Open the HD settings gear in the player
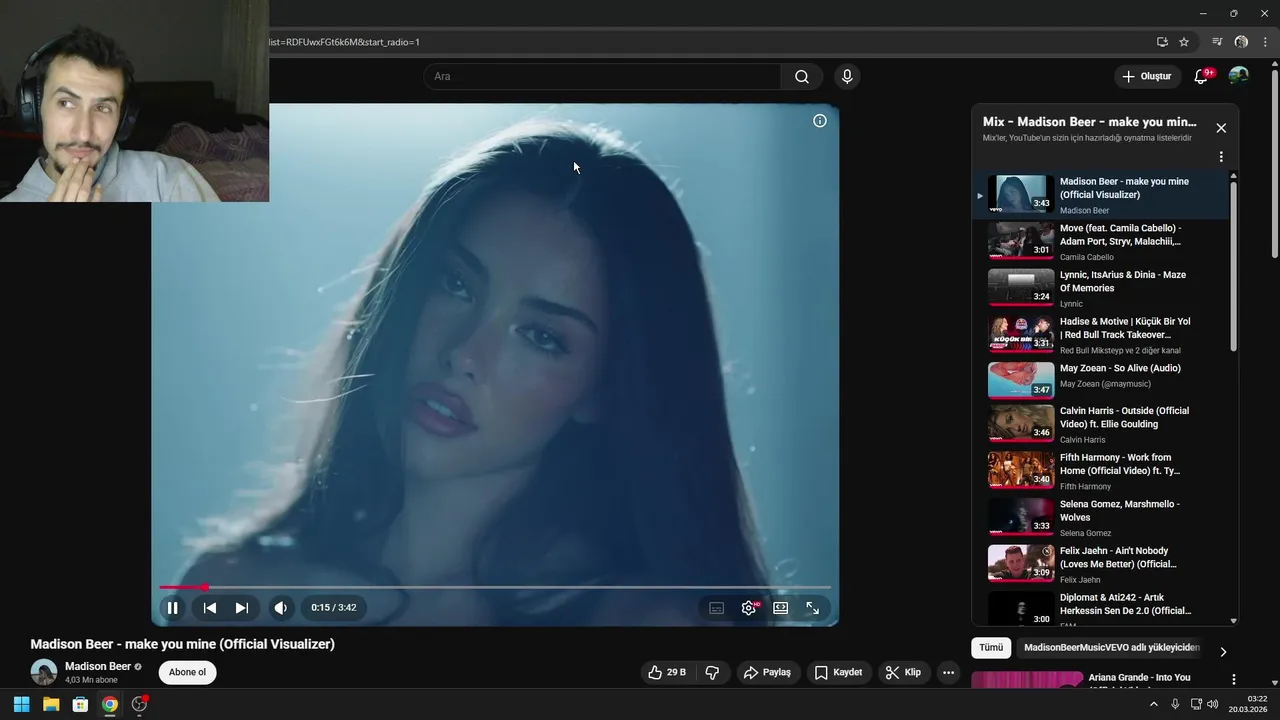The width and height of the screenshot is (1280, 720). pyautogui.click(x=749, y=608)
